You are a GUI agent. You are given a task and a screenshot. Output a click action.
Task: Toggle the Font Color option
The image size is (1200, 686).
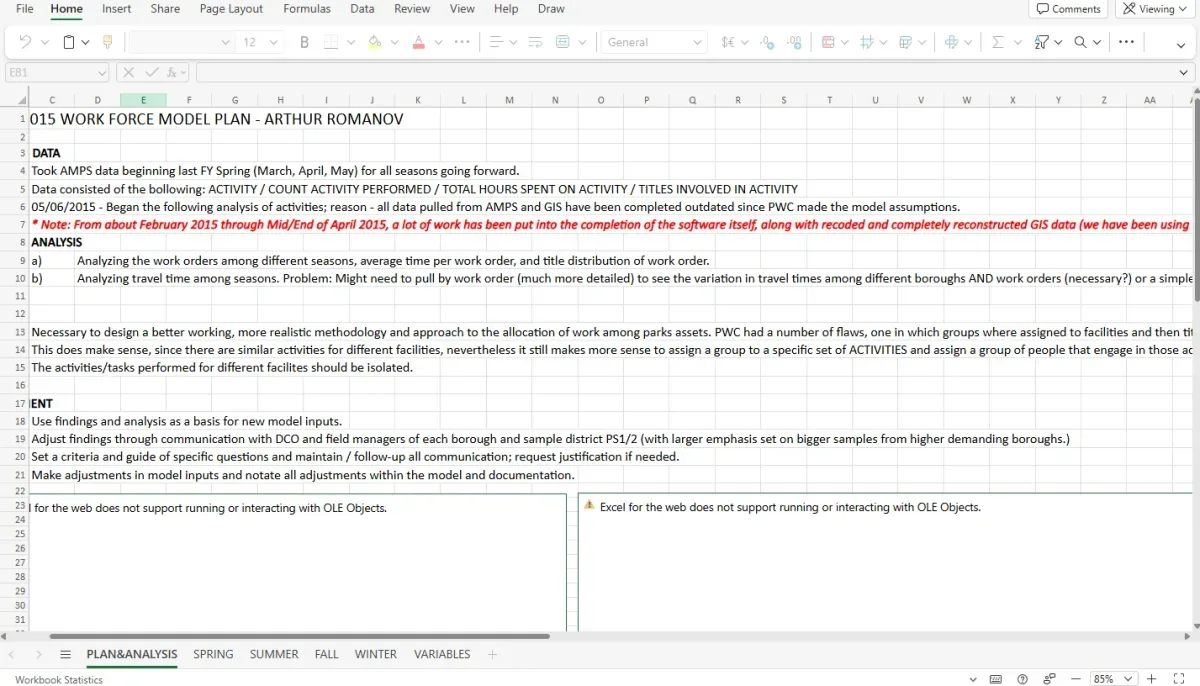pos(419,42)
